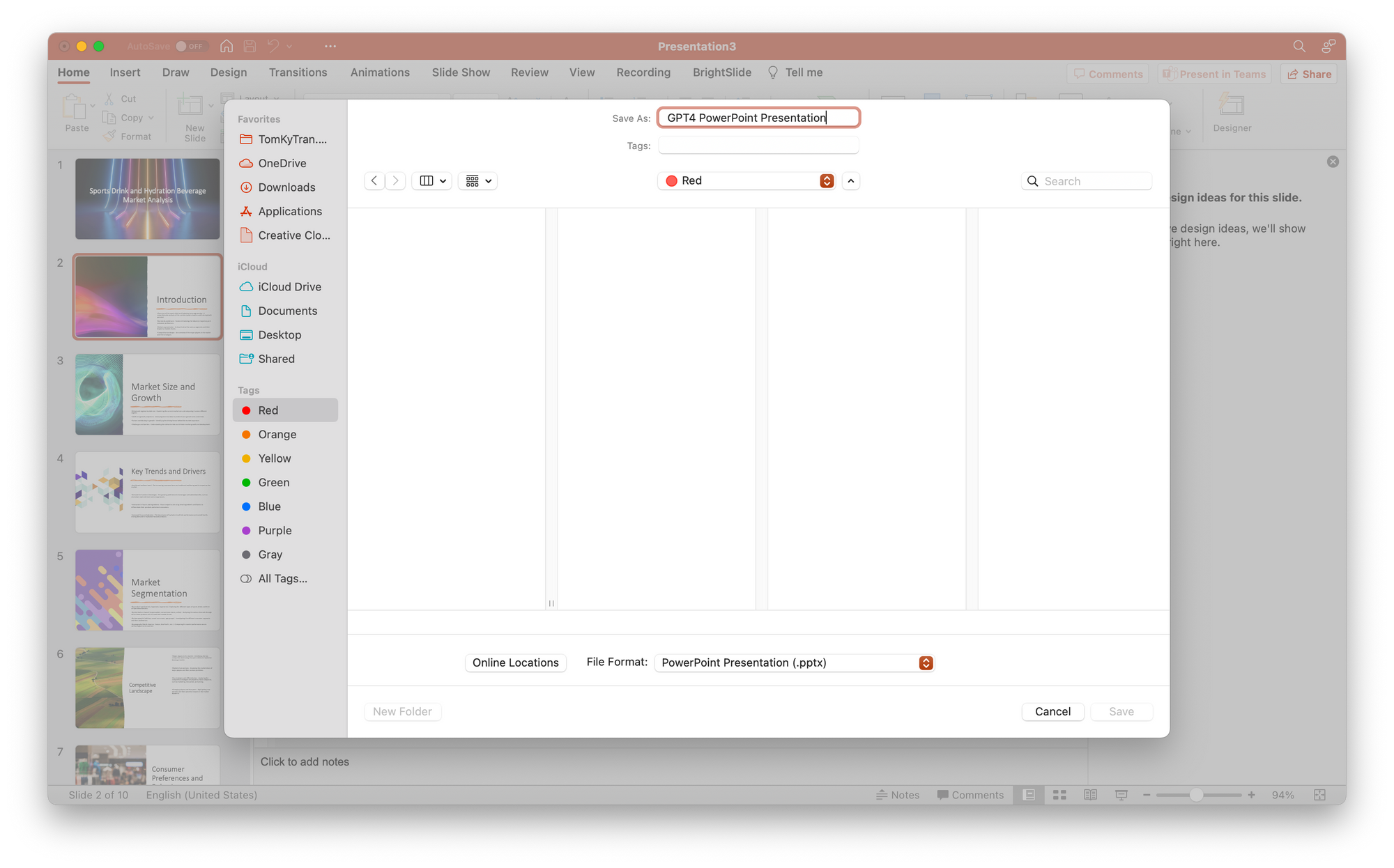Click the Cancel button
This screenshot has width=1394, height=868.
tap(1052, 710)
